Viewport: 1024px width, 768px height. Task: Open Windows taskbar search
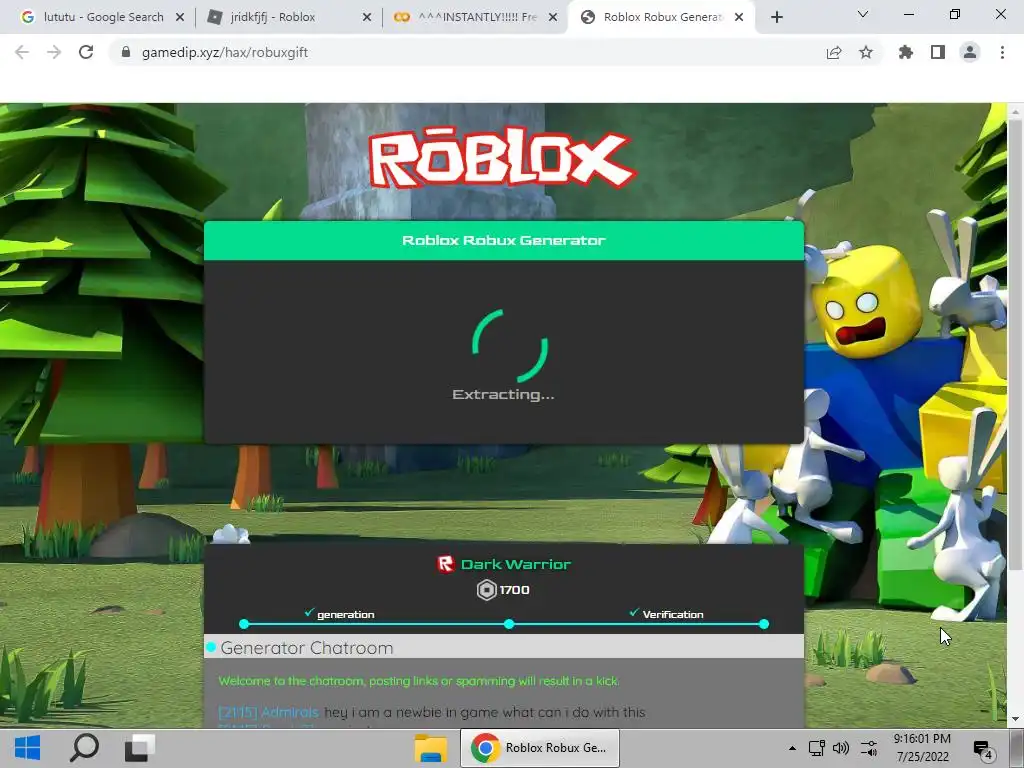click(84, 748)
